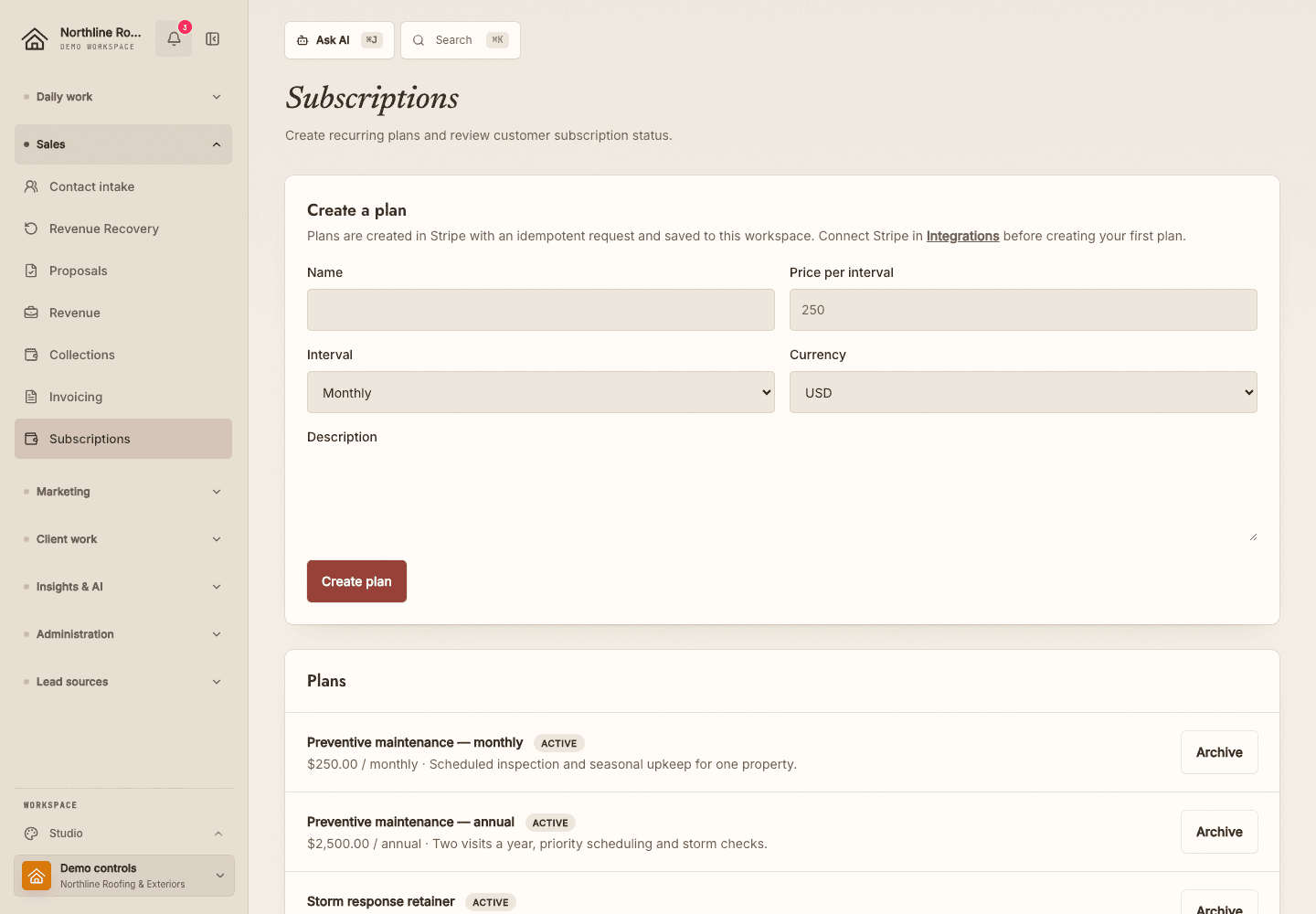Open the Revenue menu item

click(123, 313)
